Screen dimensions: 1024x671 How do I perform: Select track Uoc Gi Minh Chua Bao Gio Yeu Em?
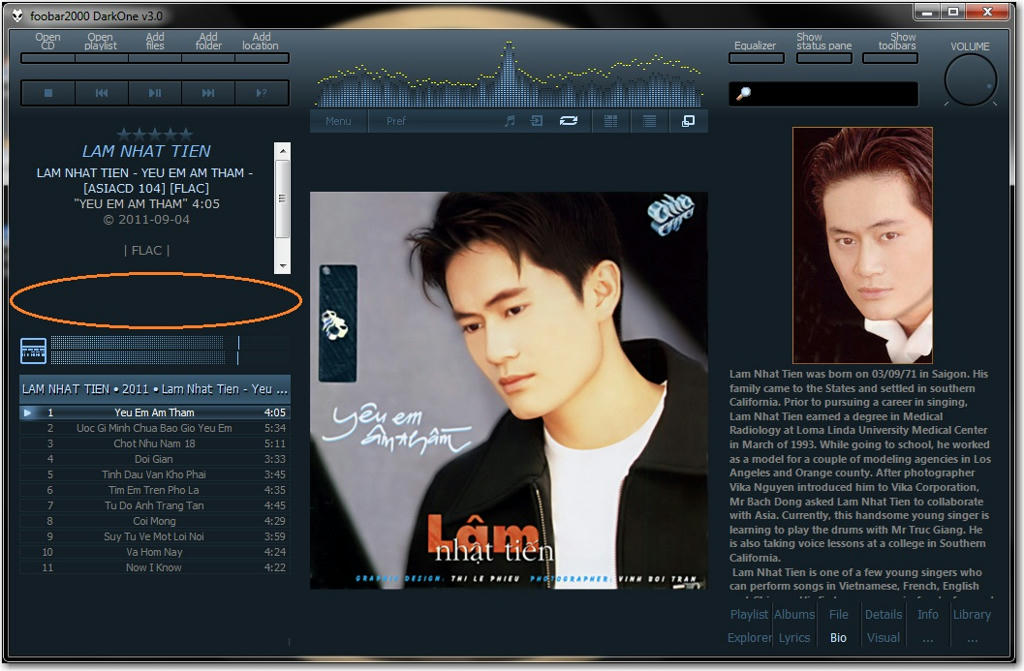pos(155,428)
